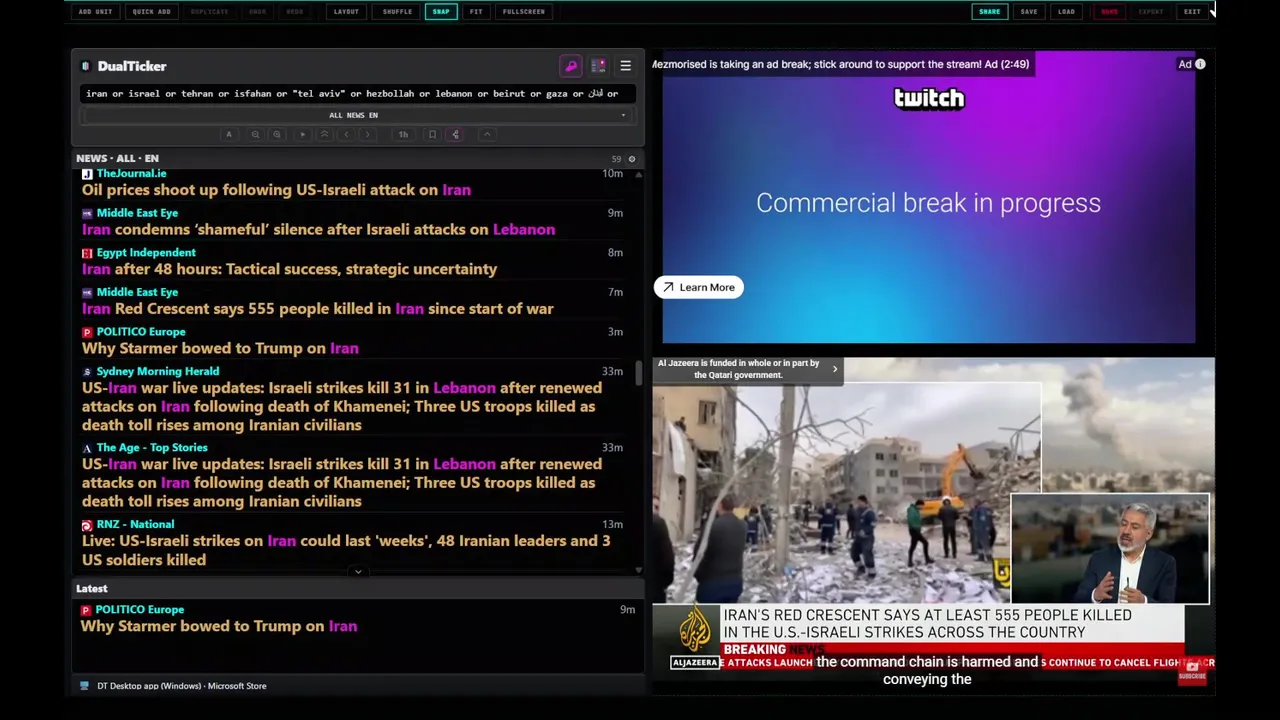Click the SHARE button at top right

(989, 12)
